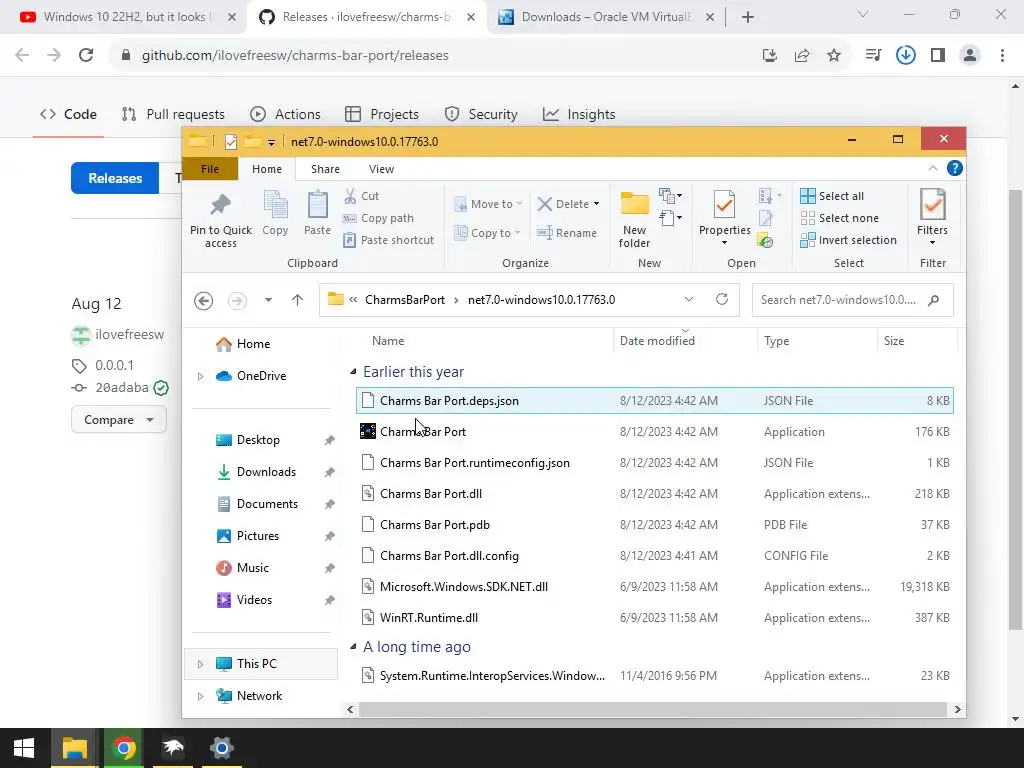Open Windows Start button
The image size is (1024, 768).
24,748
